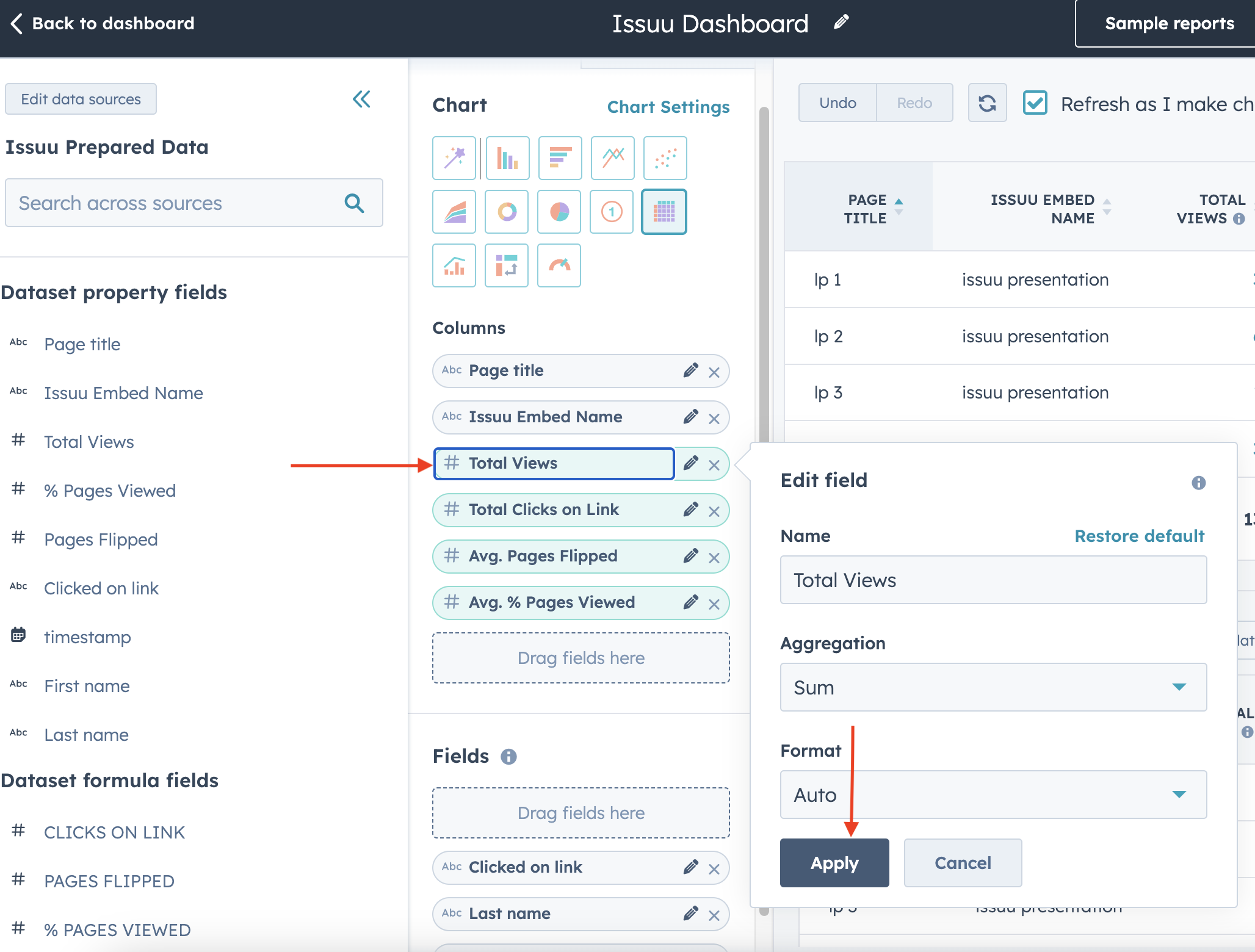Select the line chart type

coord(613,158)
